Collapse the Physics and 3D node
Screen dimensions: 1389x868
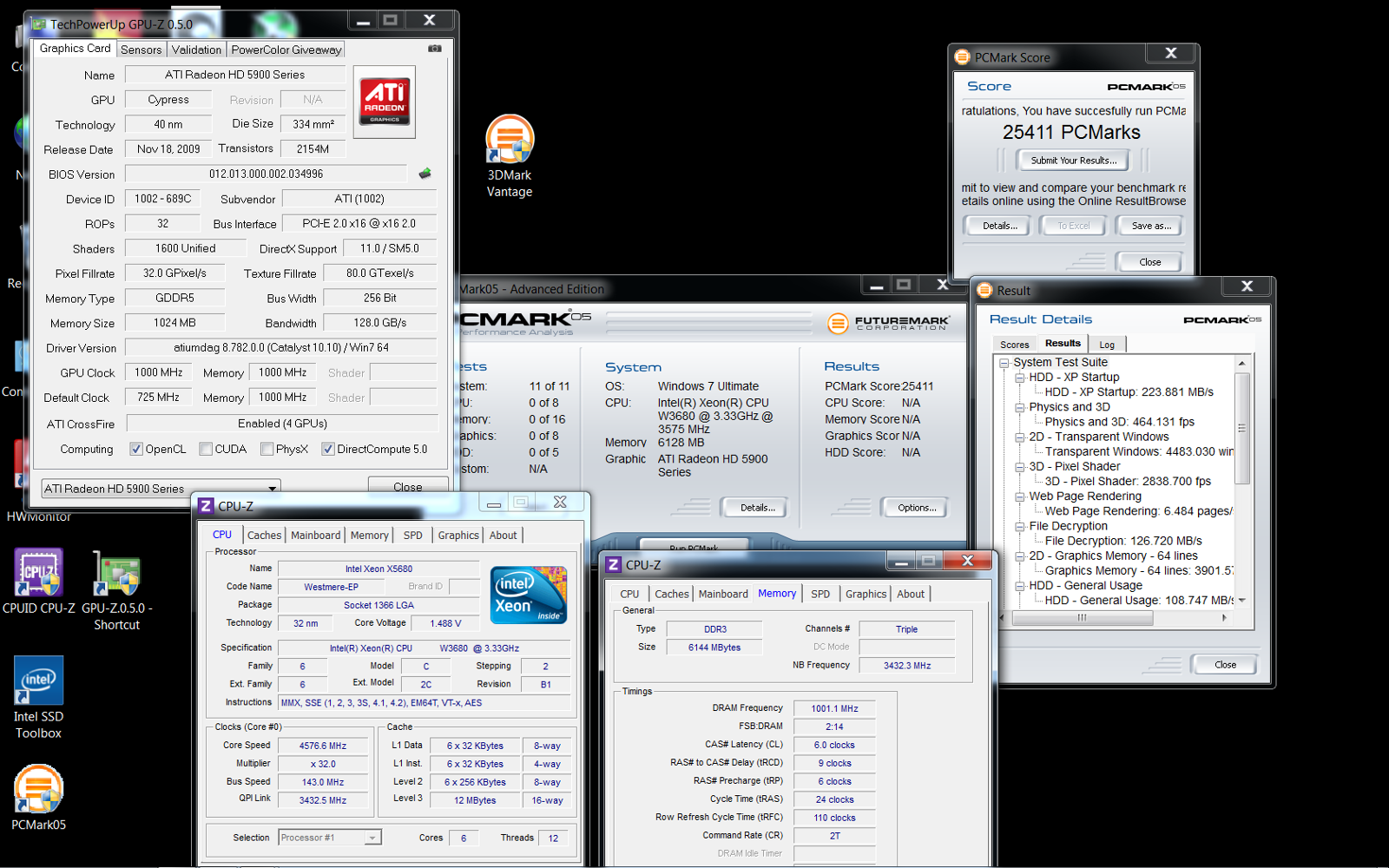point(1020,407)
